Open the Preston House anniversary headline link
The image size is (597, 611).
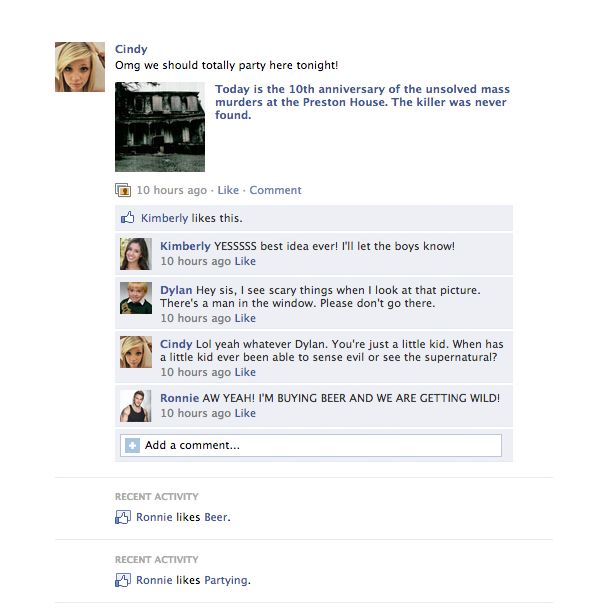coord(362,102)
